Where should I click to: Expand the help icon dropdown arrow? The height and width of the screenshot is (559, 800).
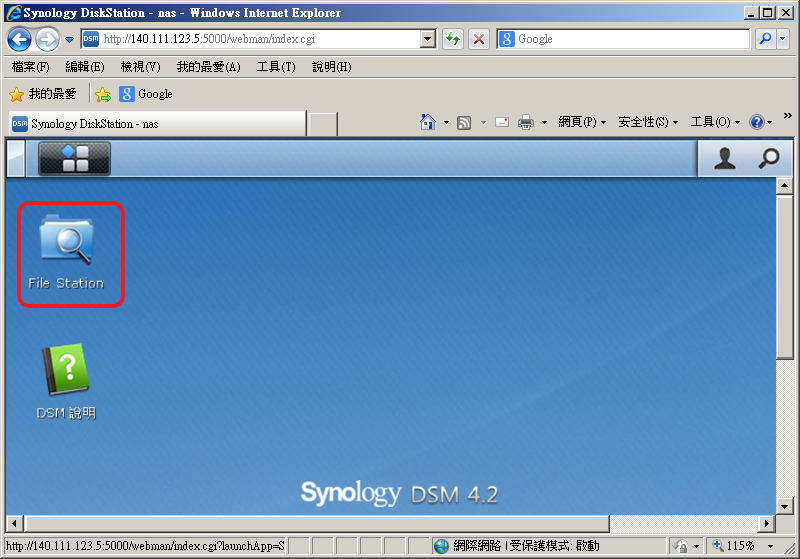[x=769, y=122]
